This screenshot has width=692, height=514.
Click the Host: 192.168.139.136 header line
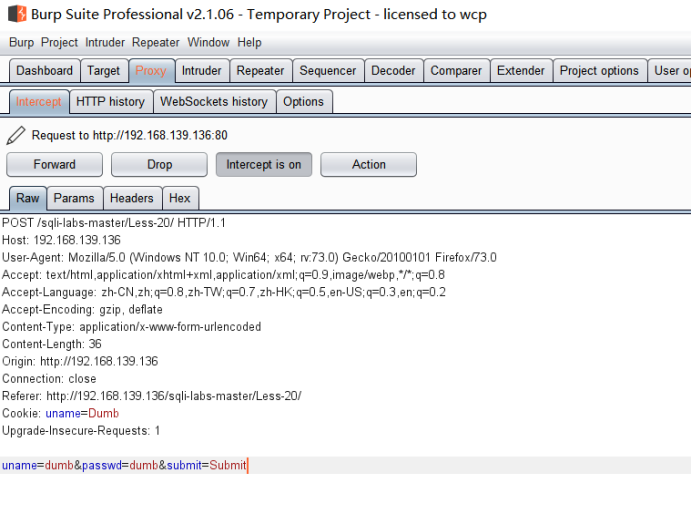pos(61,240)
